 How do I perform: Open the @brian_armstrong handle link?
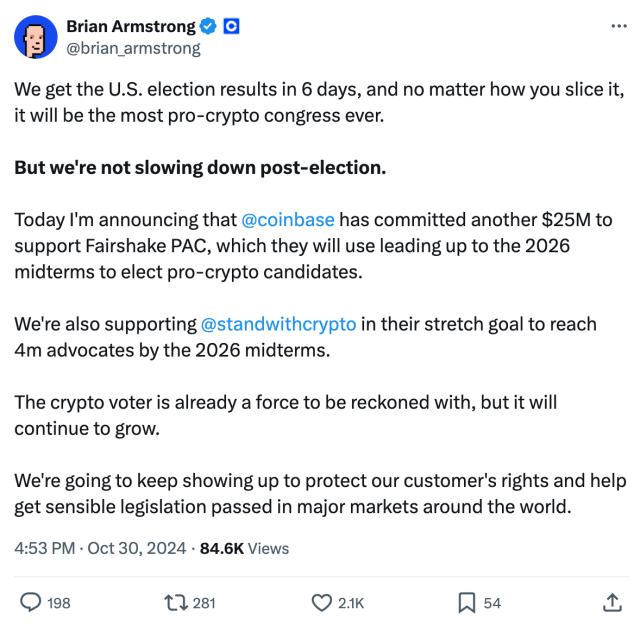(x=133, y=47)
